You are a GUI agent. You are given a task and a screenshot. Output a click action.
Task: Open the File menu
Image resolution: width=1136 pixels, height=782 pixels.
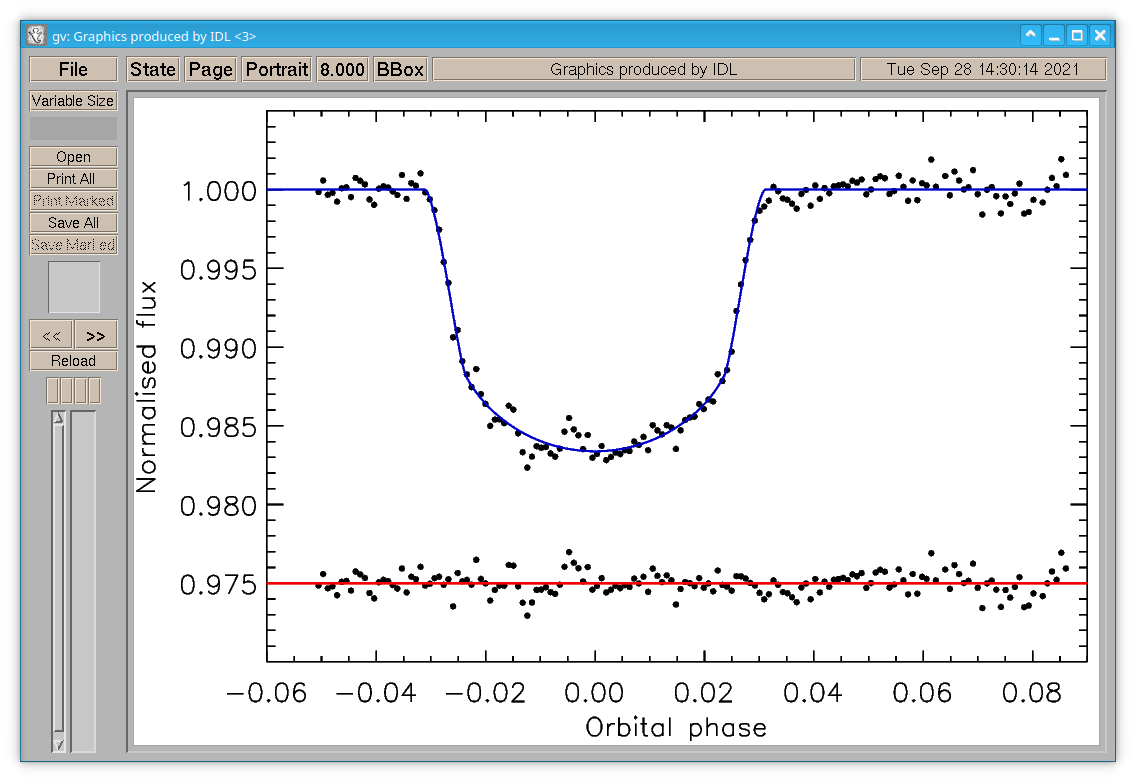pyautogui.click(x=73, y=70)
